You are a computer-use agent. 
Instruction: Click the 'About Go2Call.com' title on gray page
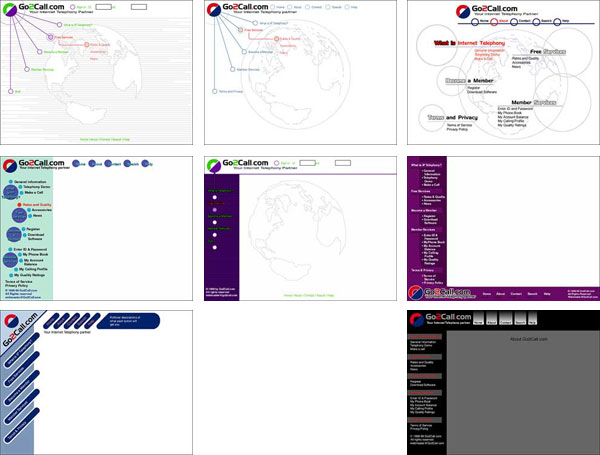531,340
